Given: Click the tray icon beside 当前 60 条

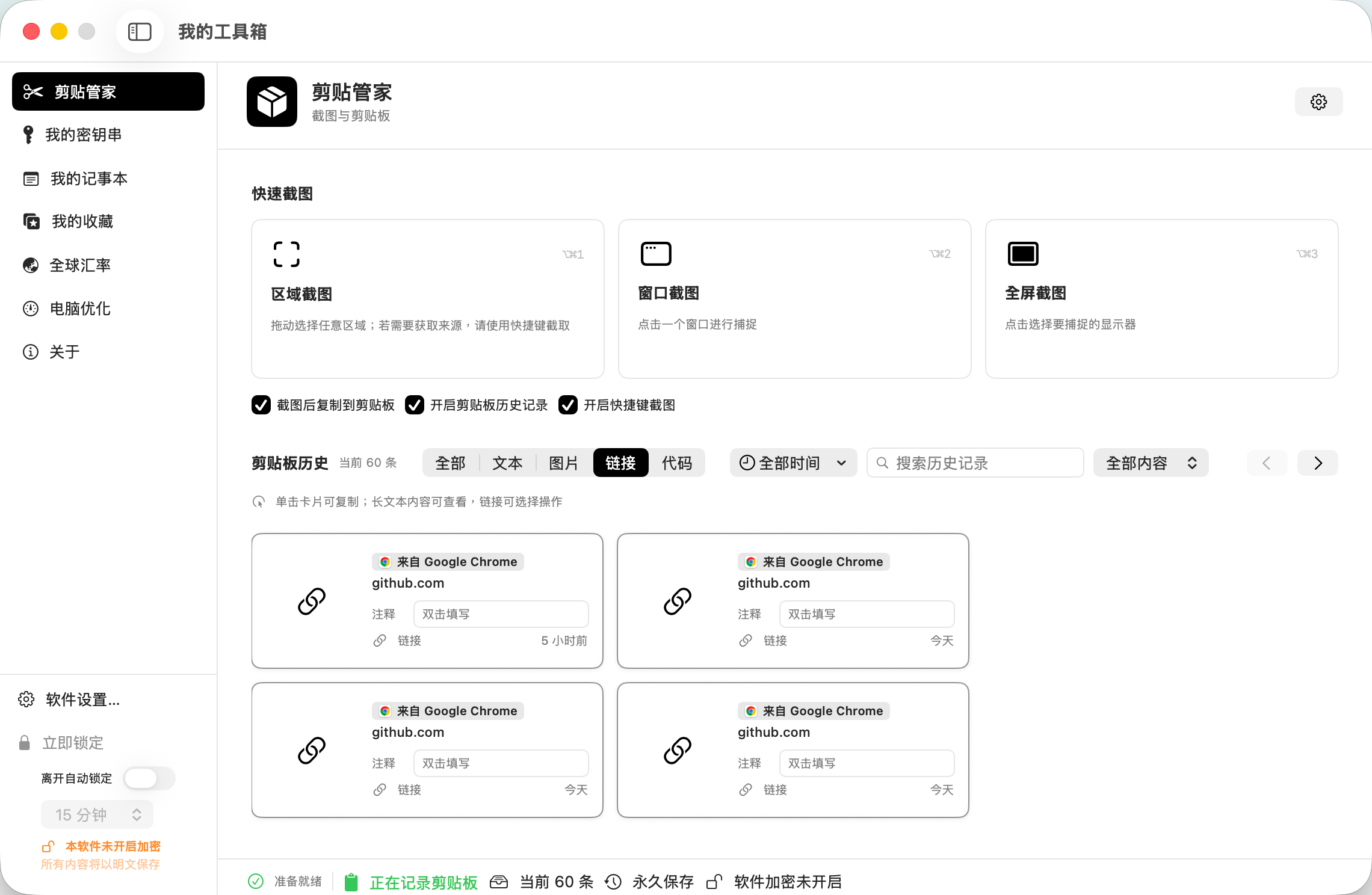Looking at the screenshot, I should click(x=499, y=882).
